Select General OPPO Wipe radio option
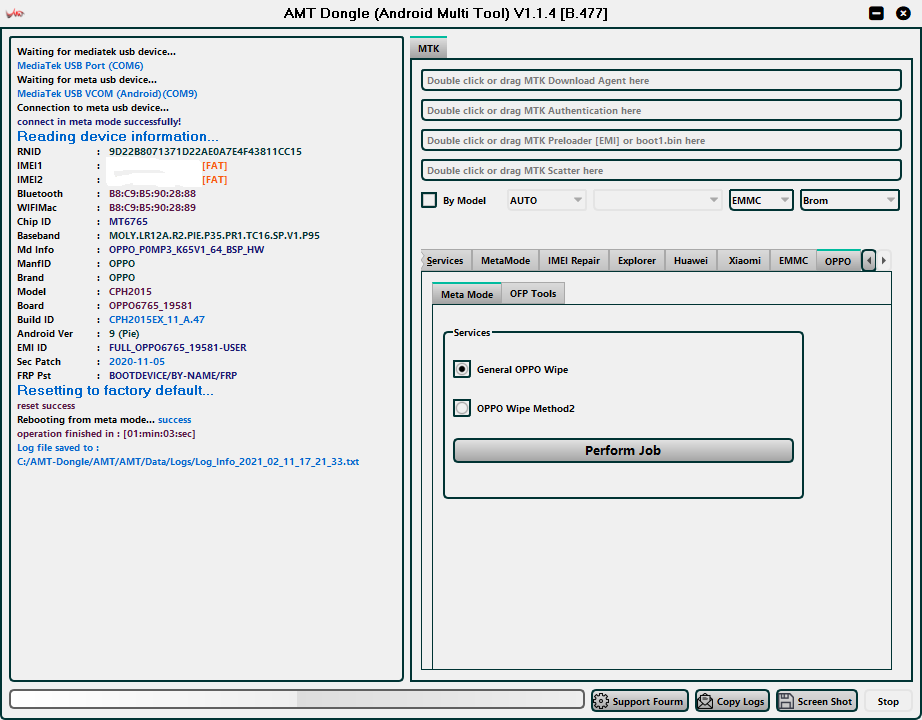Image resolution: width=922 pixels, height=720 pixels. pos(462,369)
